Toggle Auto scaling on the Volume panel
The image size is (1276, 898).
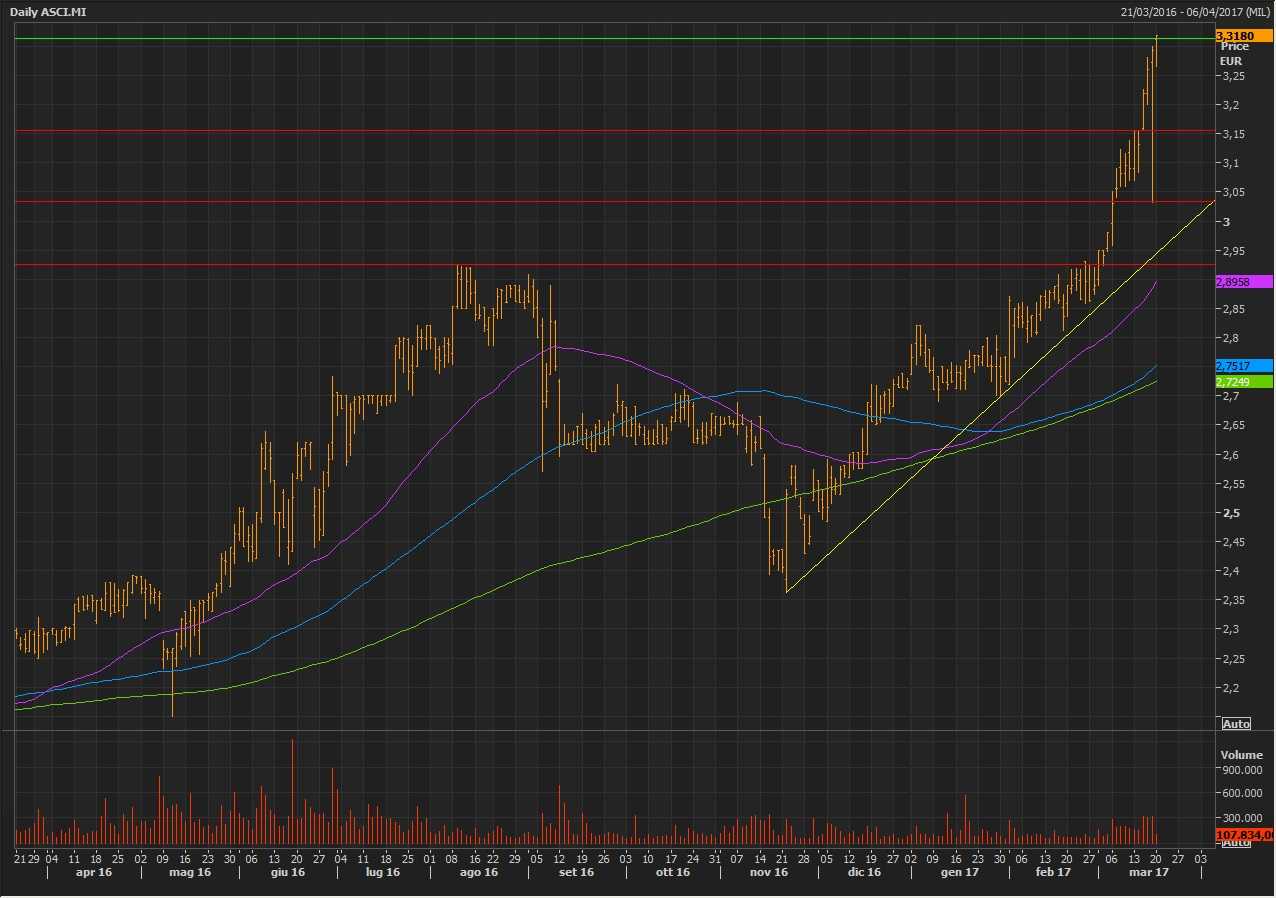[1236, 843]
